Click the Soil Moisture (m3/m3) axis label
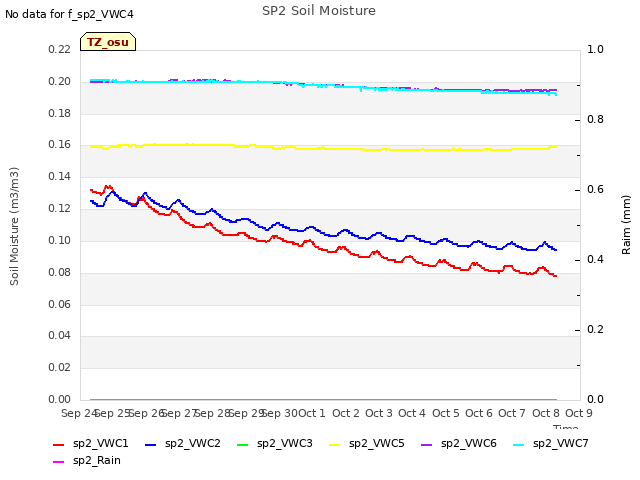 coord(14,226)
